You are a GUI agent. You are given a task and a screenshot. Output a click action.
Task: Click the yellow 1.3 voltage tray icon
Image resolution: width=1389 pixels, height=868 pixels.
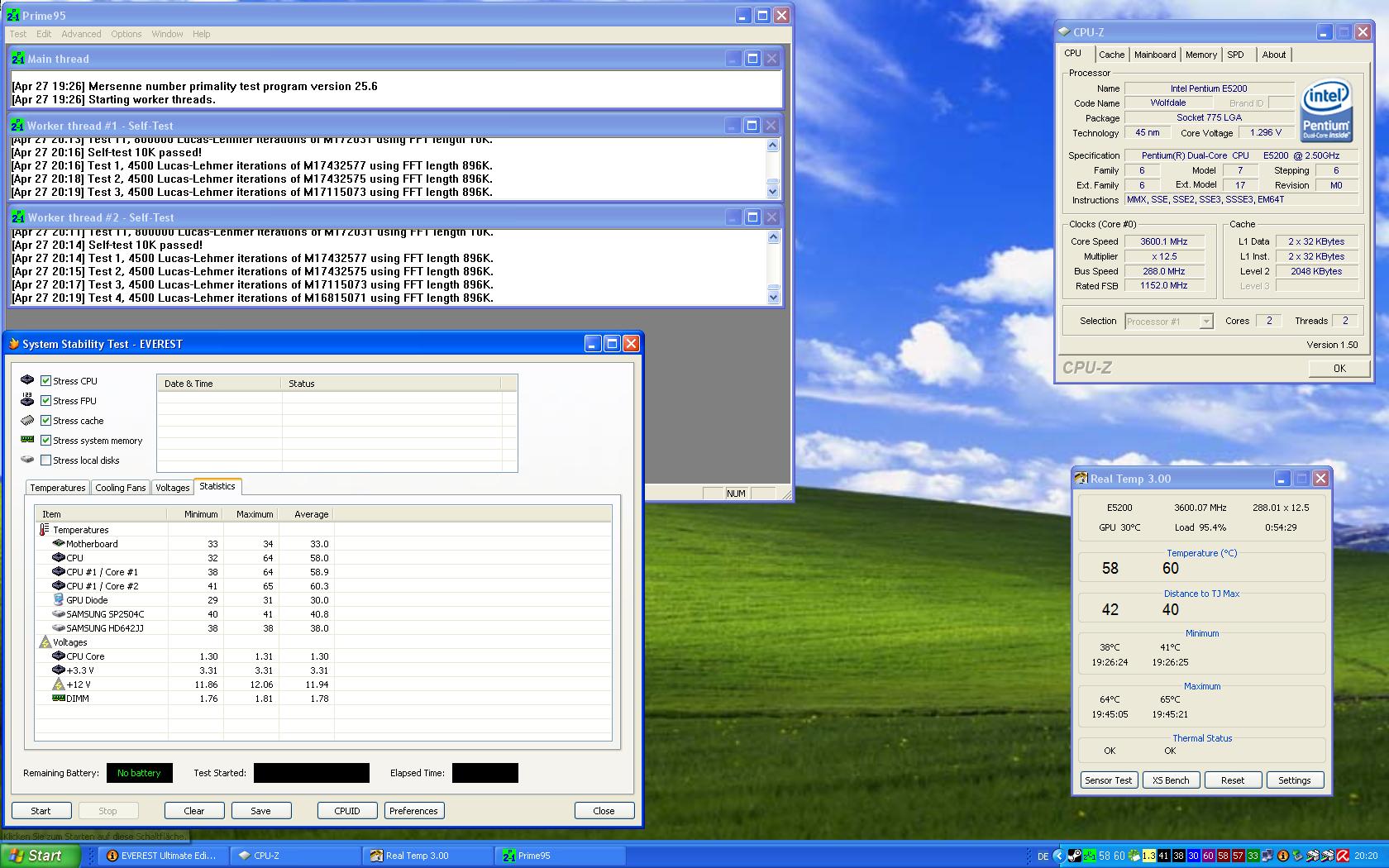click(x=1148, y=856)
